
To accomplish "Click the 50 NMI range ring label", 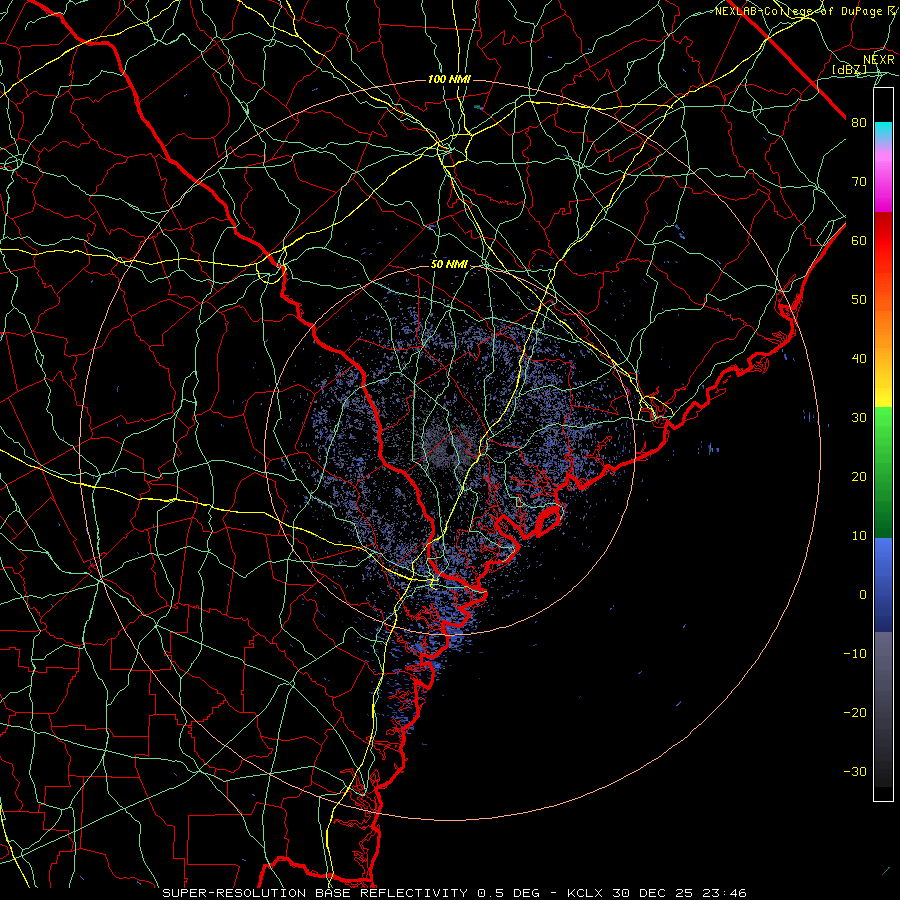I will (449, 265).
